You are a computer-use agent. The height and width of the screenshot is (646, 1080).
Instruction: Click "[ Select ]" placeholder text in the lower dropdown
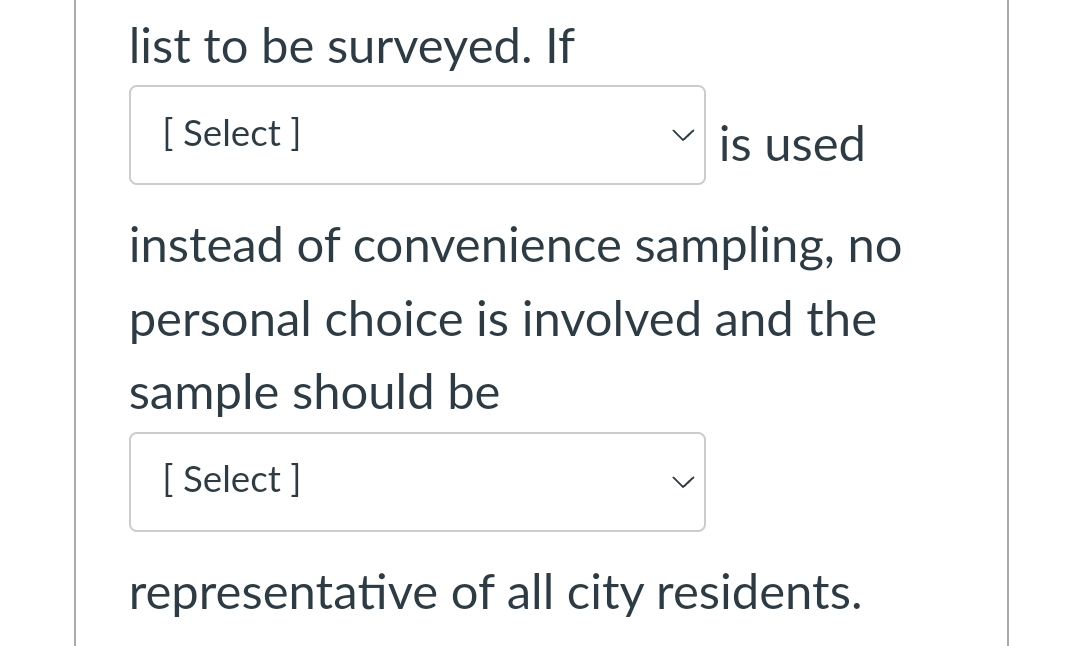[x=232, y=479]
